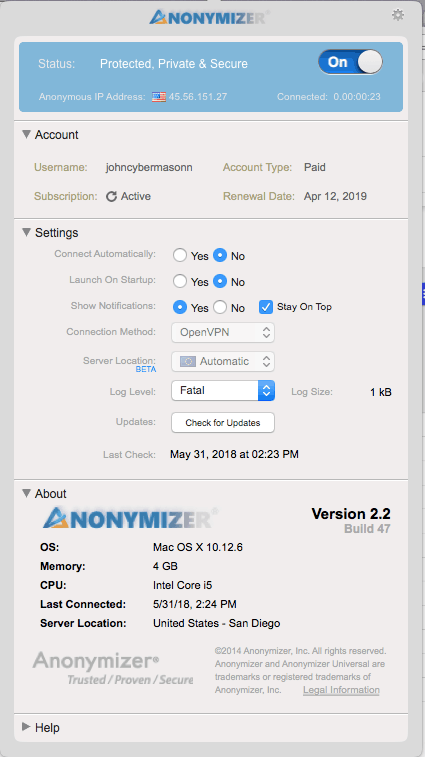425x757 pixels.
Task: Click the last connected time 5/31/18, 2:24 PM
Action: (x=195, y=604)
